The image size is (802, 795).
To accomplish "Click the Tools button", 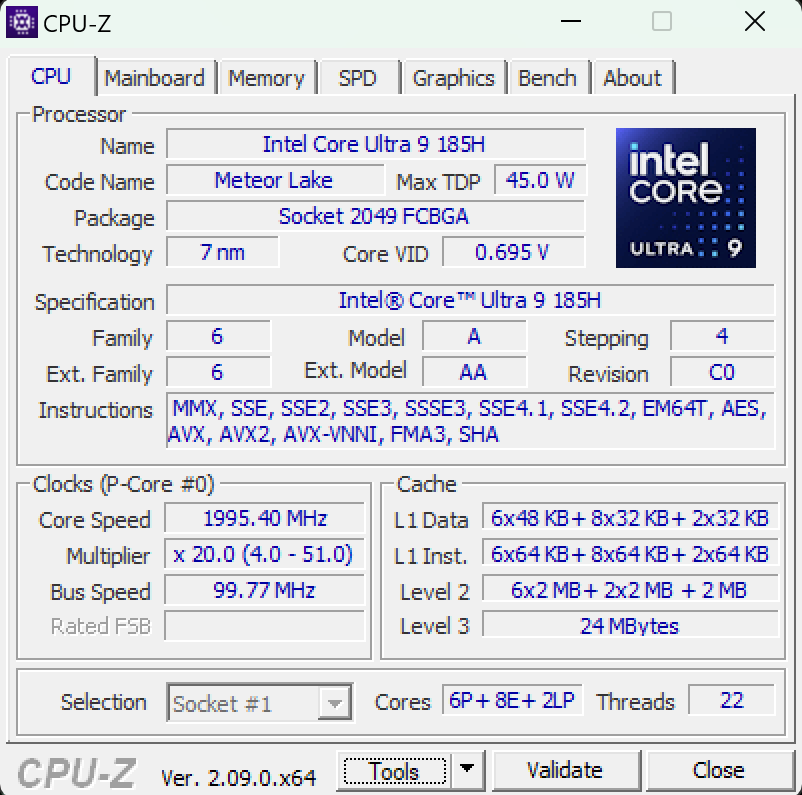I will (394, 770).
